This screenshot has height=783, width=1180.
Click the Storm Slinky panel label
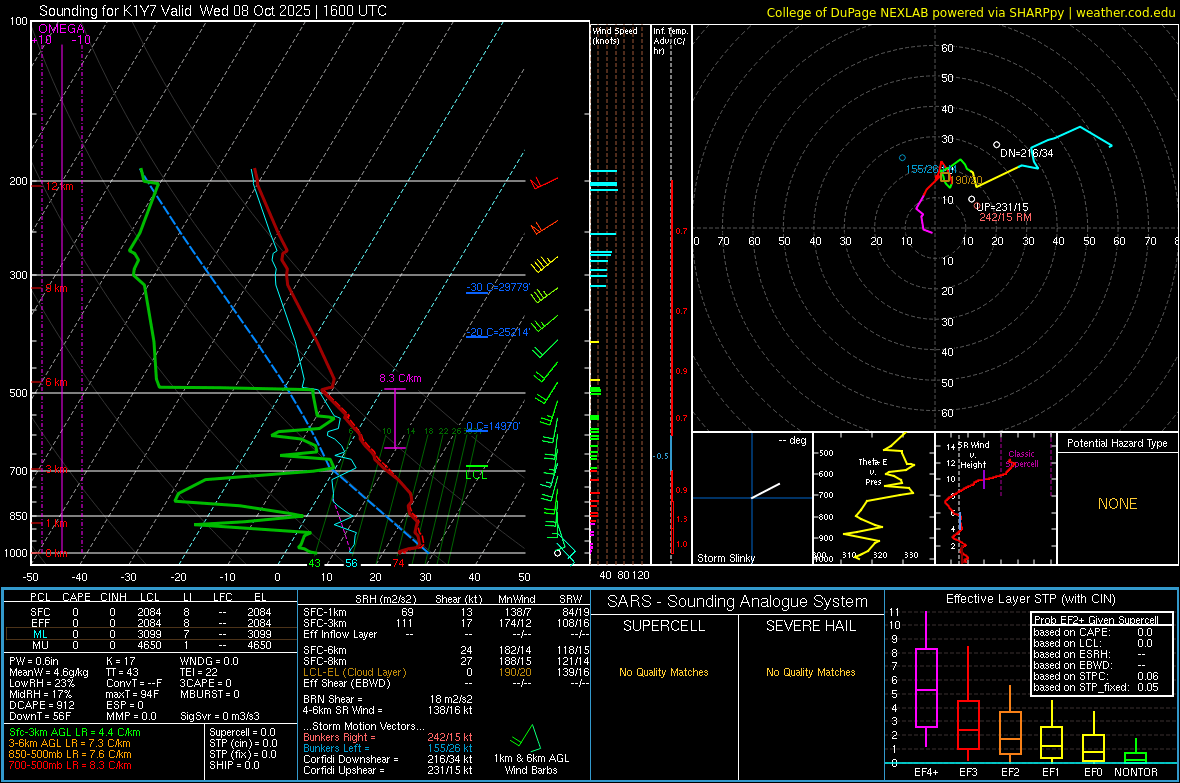click(x=725, y=558)
